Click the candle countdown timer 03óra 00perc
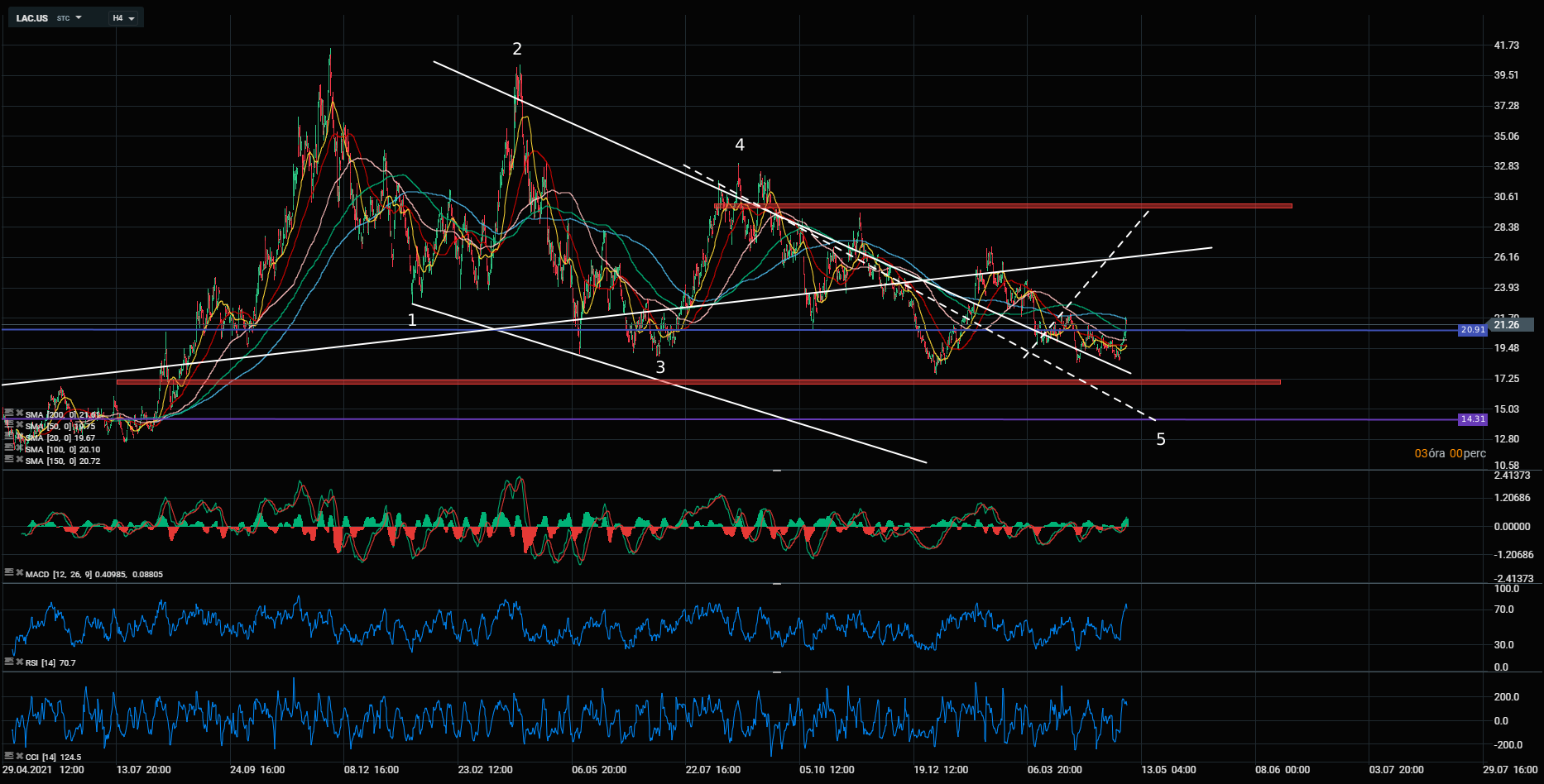Viewport: 1544px width, 784px height. point(1450,453)
